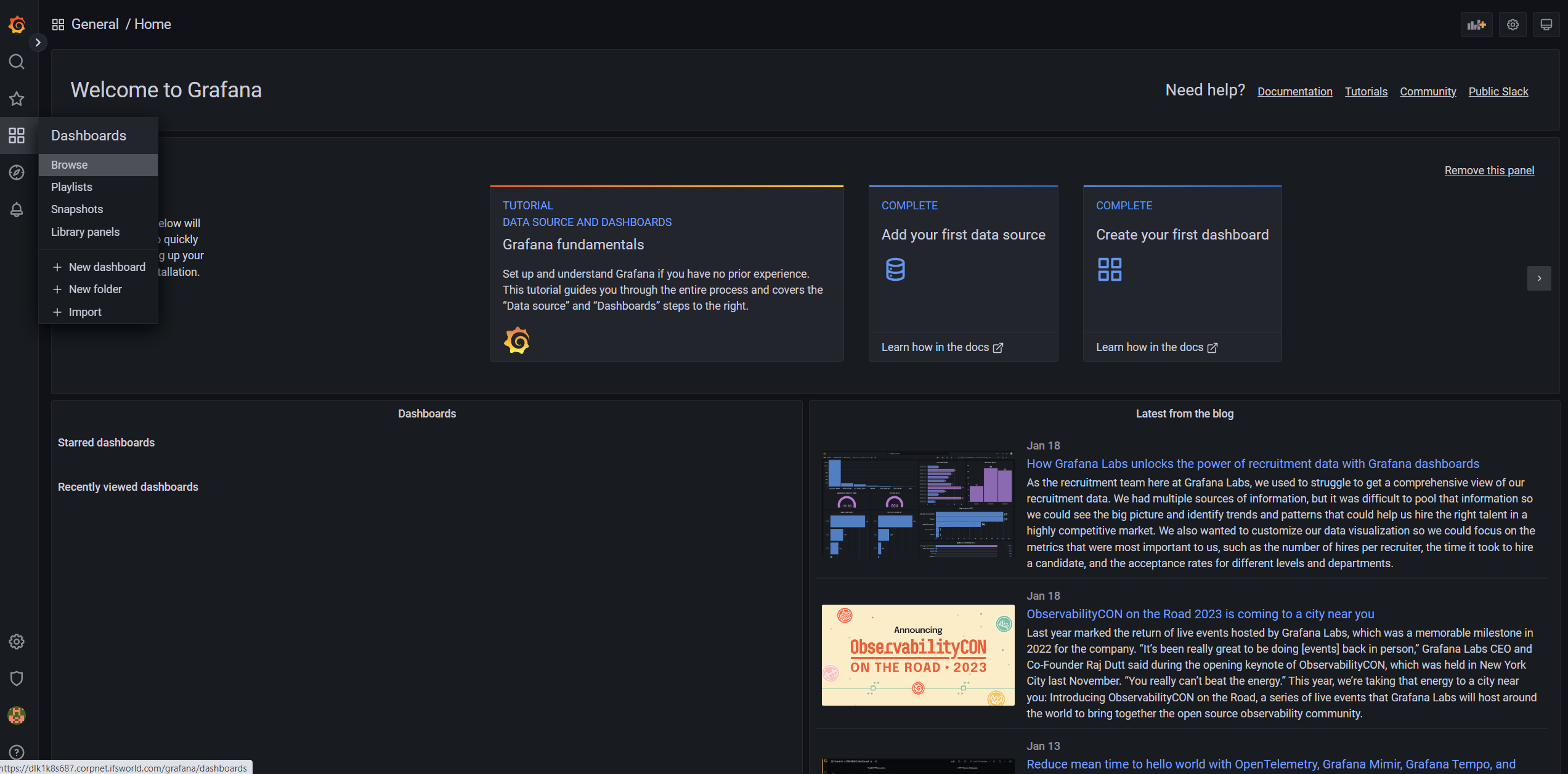This screenshot has height=774, width=1568.
Task: Choose Import from the Dashboards menu
Action: [x=98, y=312]
